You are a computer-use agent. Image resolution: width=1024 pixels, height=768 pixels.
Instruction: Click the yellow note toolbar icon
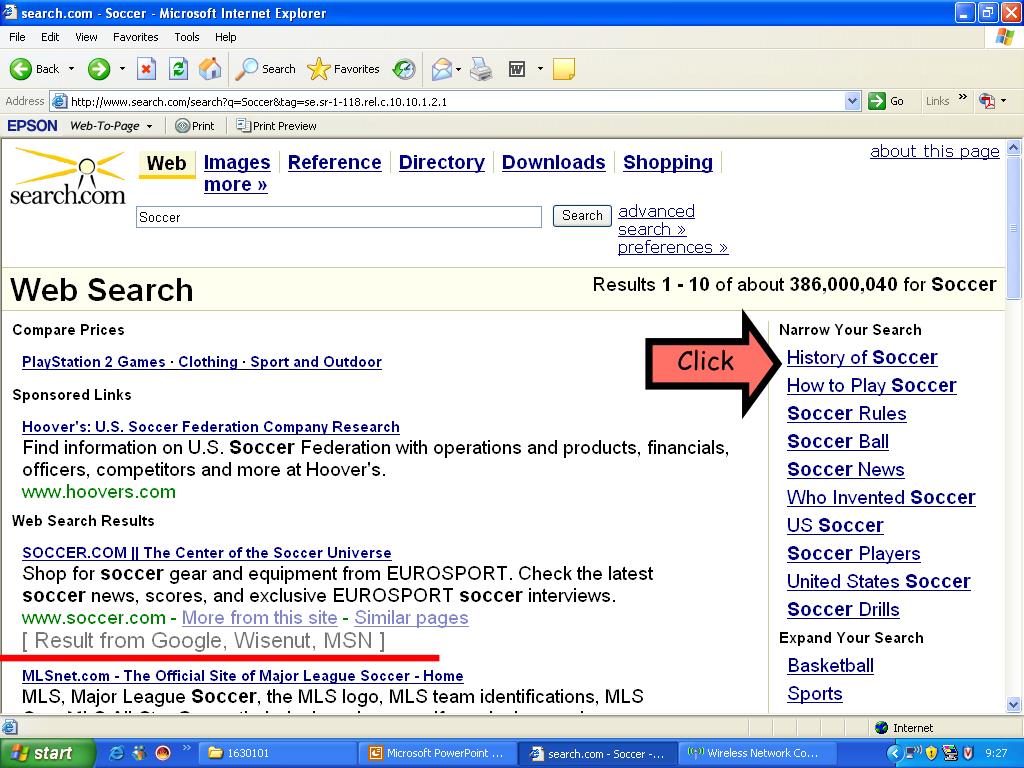tap(564, 69)
